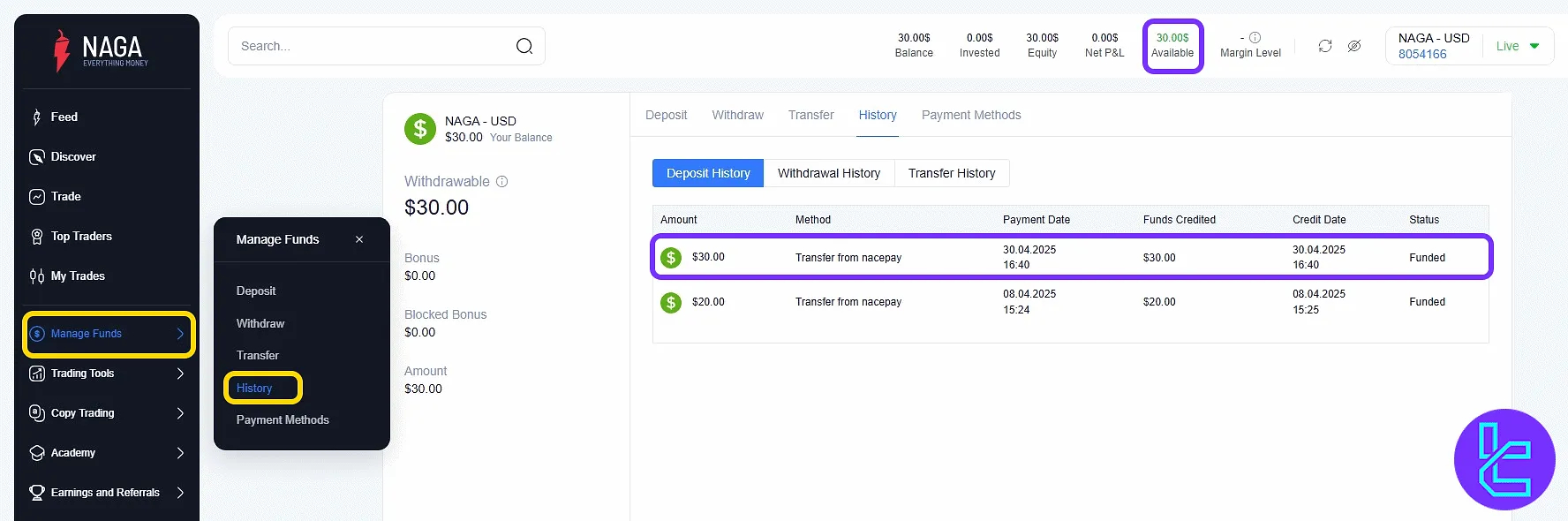Screen dimensions: 1568x521
Task: Click the green dollar icon beside NAGA - USD
Action: click(x=420, y=129)
